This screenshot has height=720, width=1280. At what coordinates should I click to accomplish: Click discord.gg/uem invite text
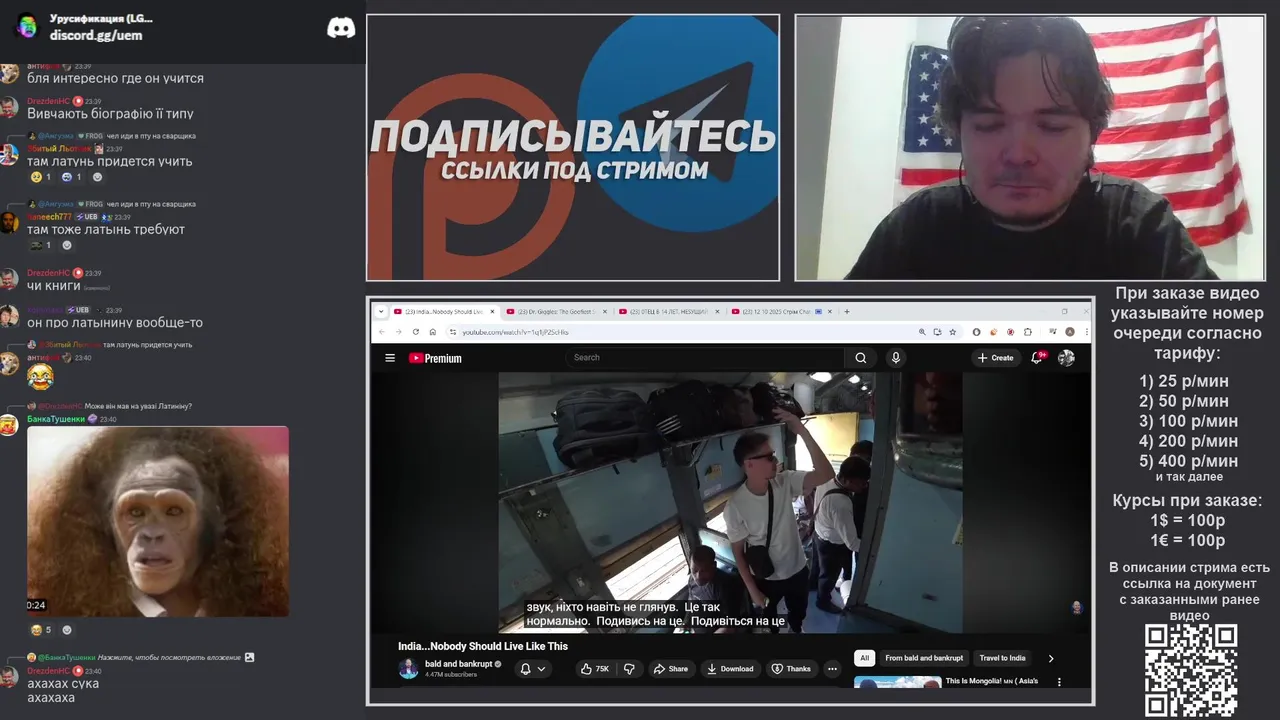[x=96, y=35]
